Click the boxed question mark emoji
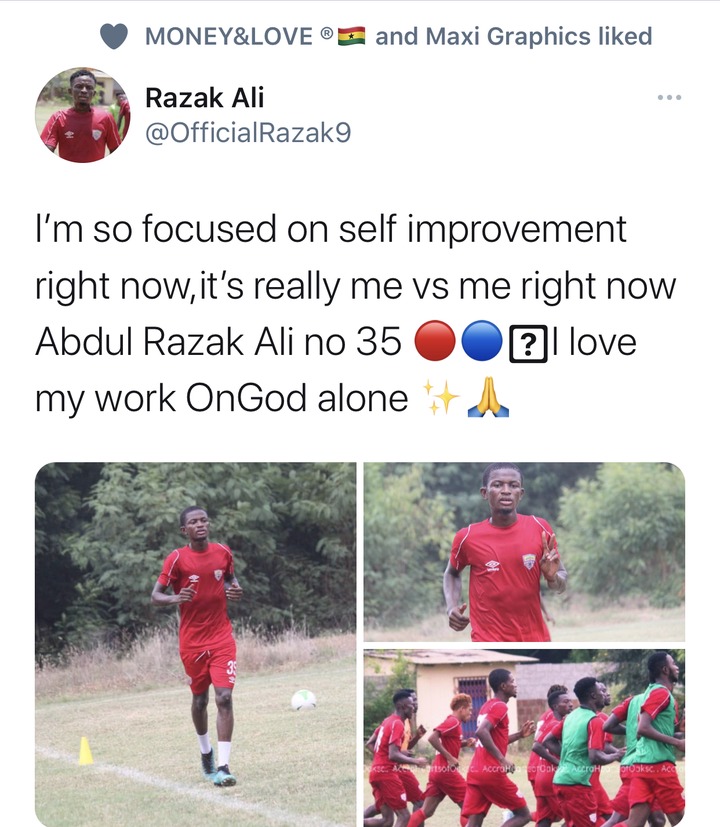The width and height of the screenshot is (720, 827). point(528,344)
